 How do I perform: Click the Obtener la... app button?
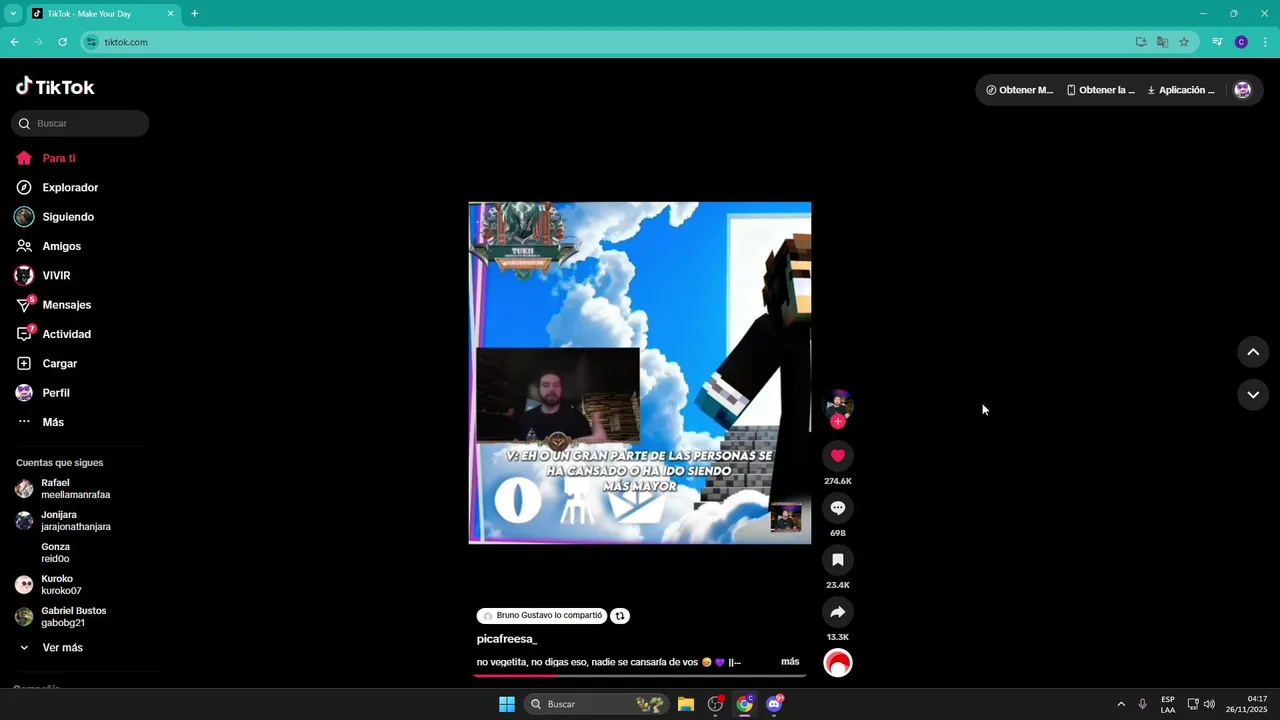pyautogui.click(x=1101, y=90)
